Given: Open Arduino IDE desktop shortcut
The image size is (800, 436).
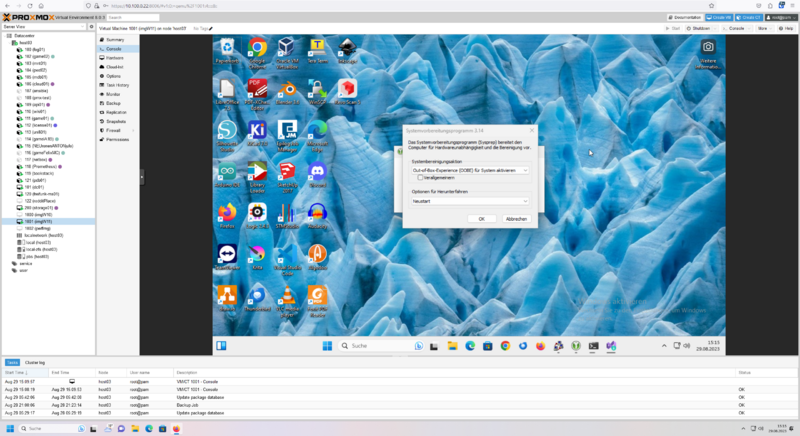Looking at the screenshot, I should (227, 175).
